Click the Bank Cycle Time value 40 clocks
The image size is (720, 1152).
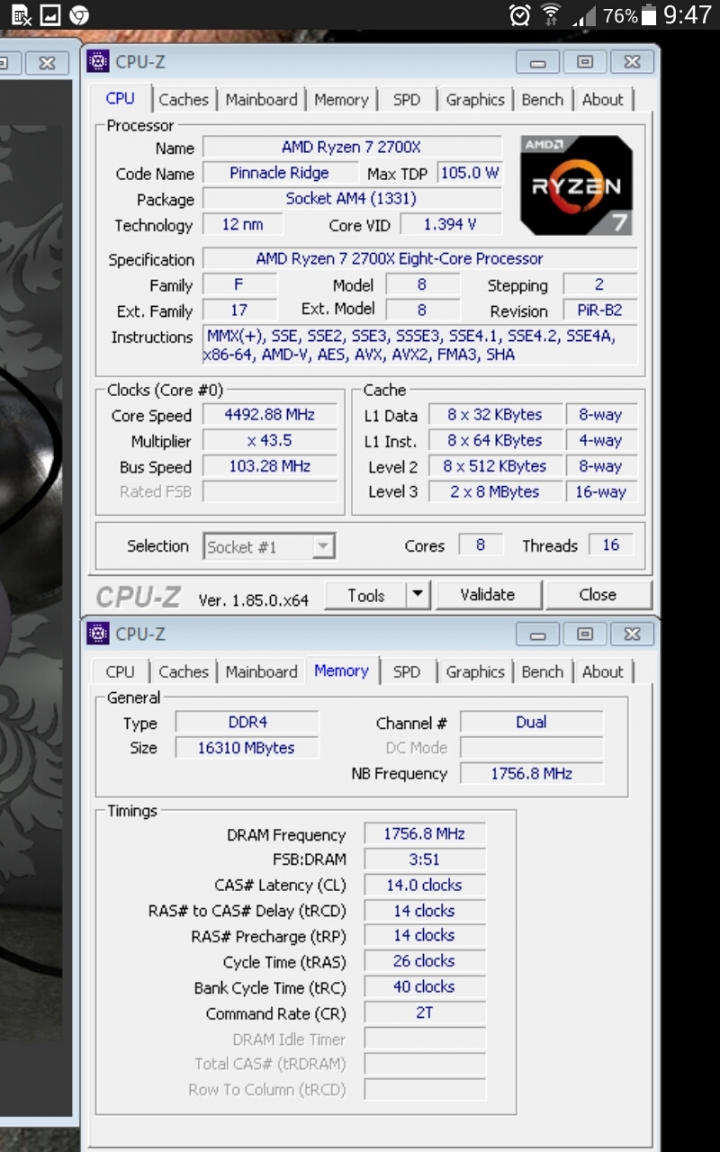425,987
